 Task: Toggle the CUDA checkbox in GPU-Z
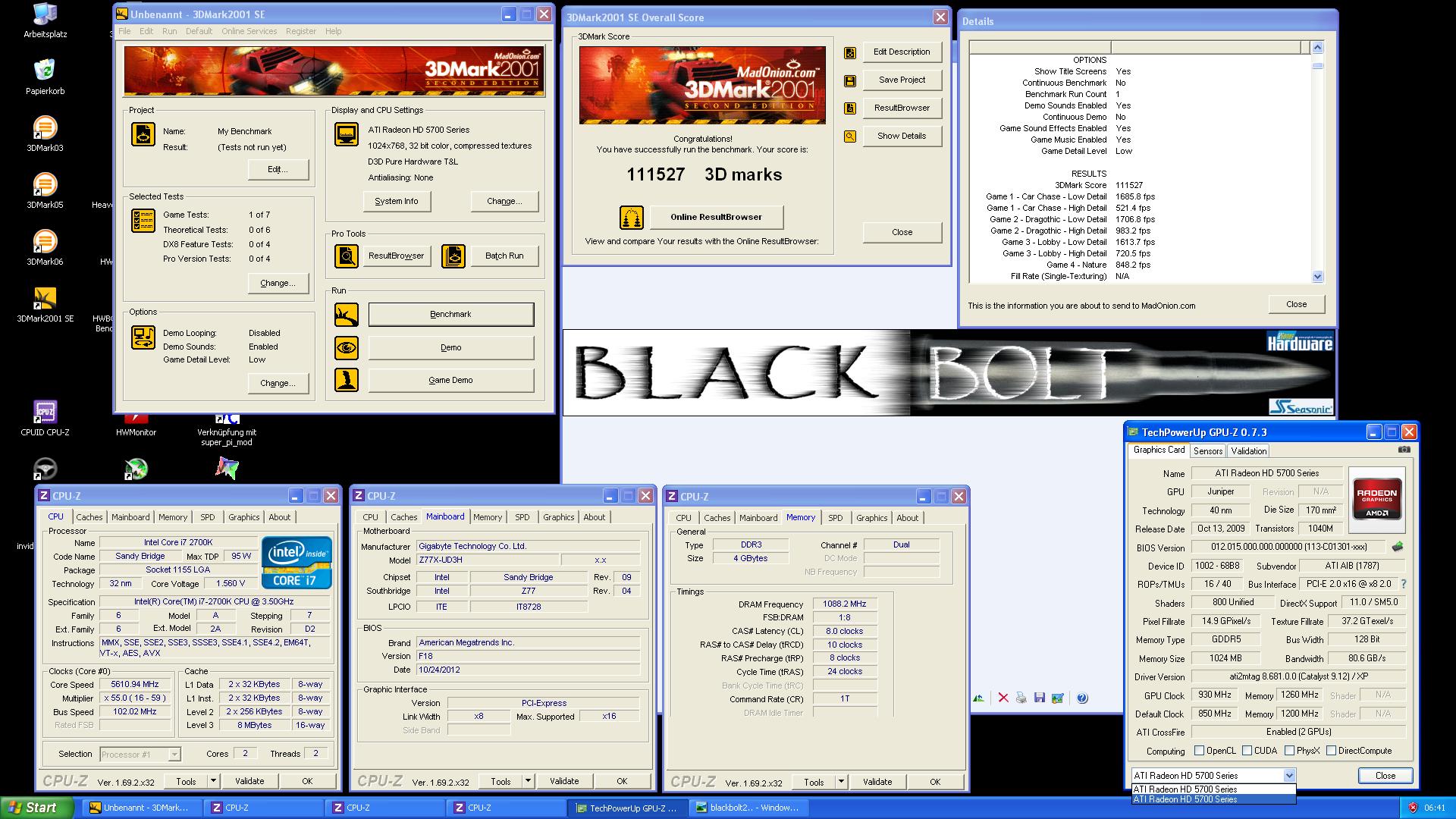1247,751
